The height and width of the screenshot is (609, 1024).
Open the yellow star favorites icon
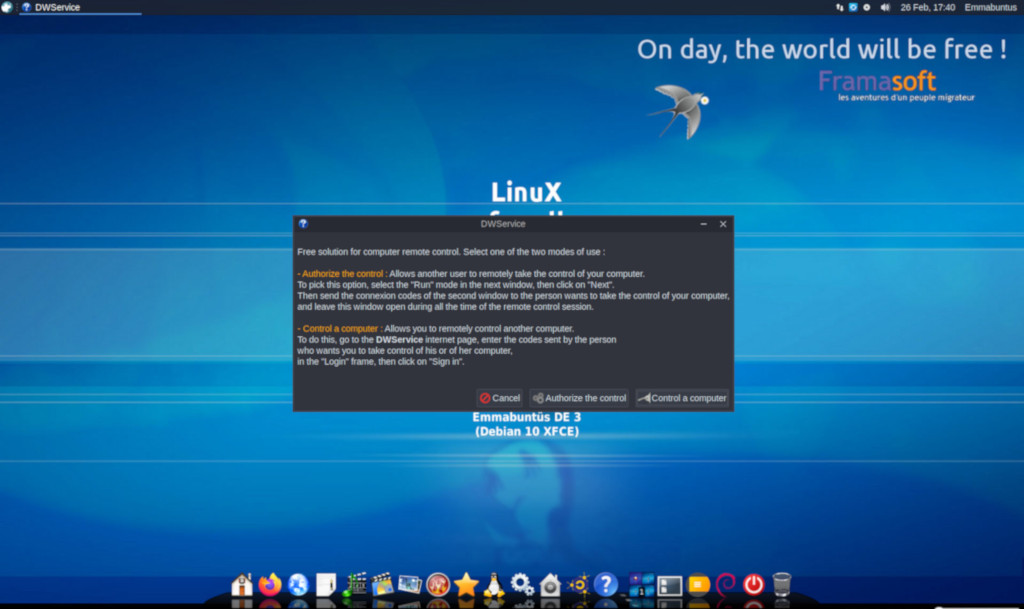466,584
